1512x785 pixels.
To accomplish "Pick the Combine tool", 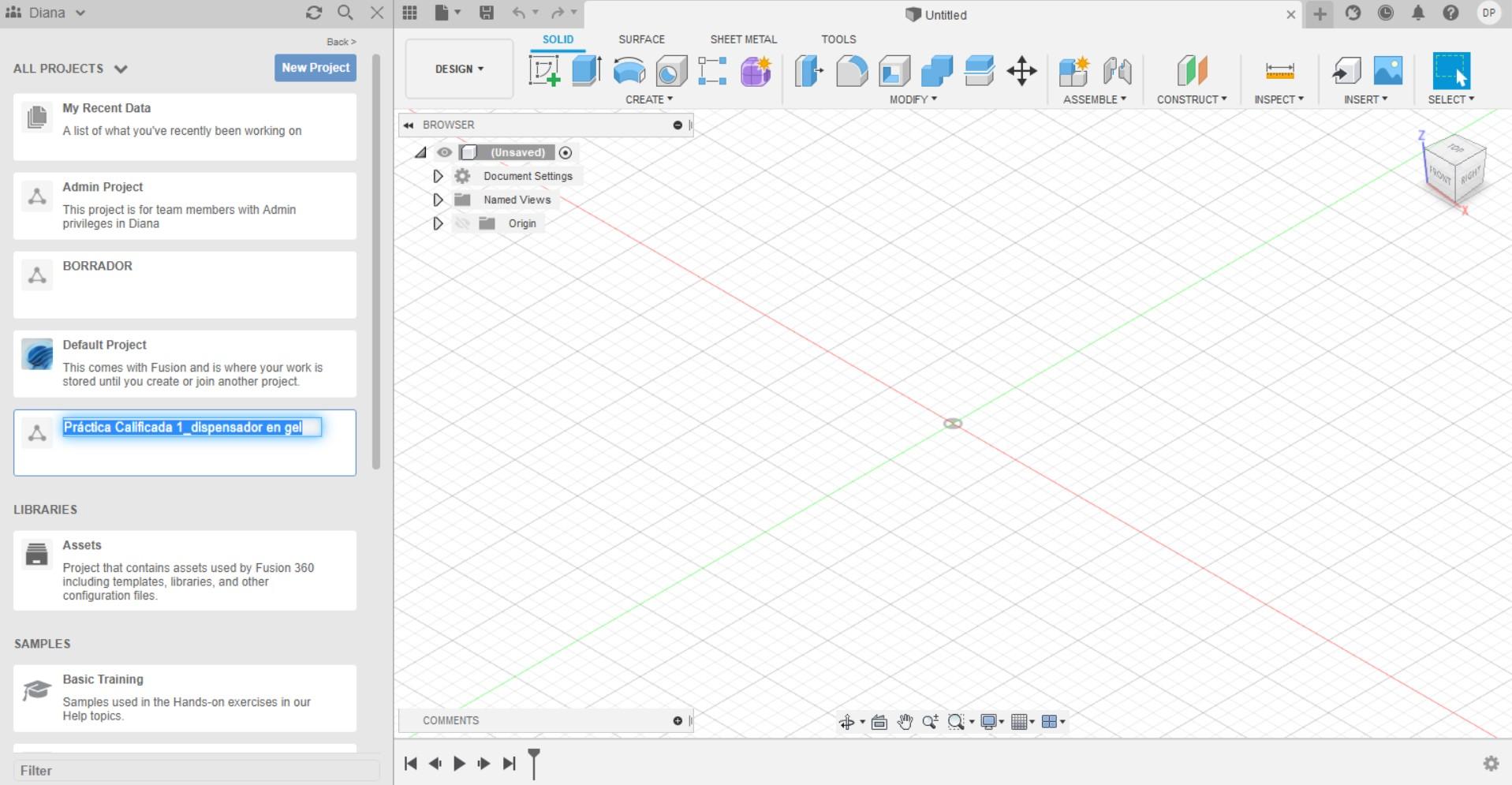I will [x=937, y=71].
